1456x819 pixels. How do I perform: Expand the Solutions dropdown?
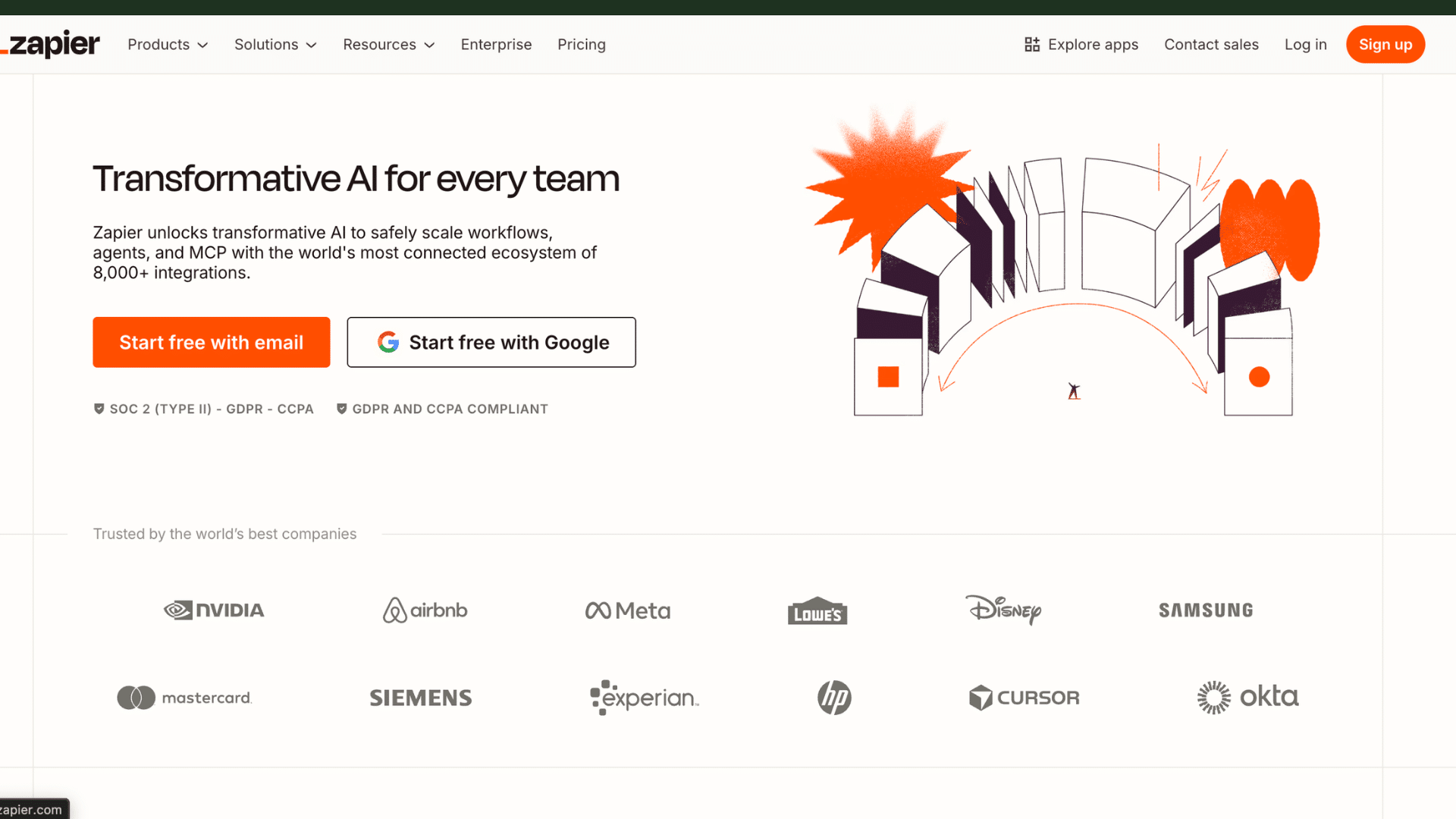click(275, 44)
